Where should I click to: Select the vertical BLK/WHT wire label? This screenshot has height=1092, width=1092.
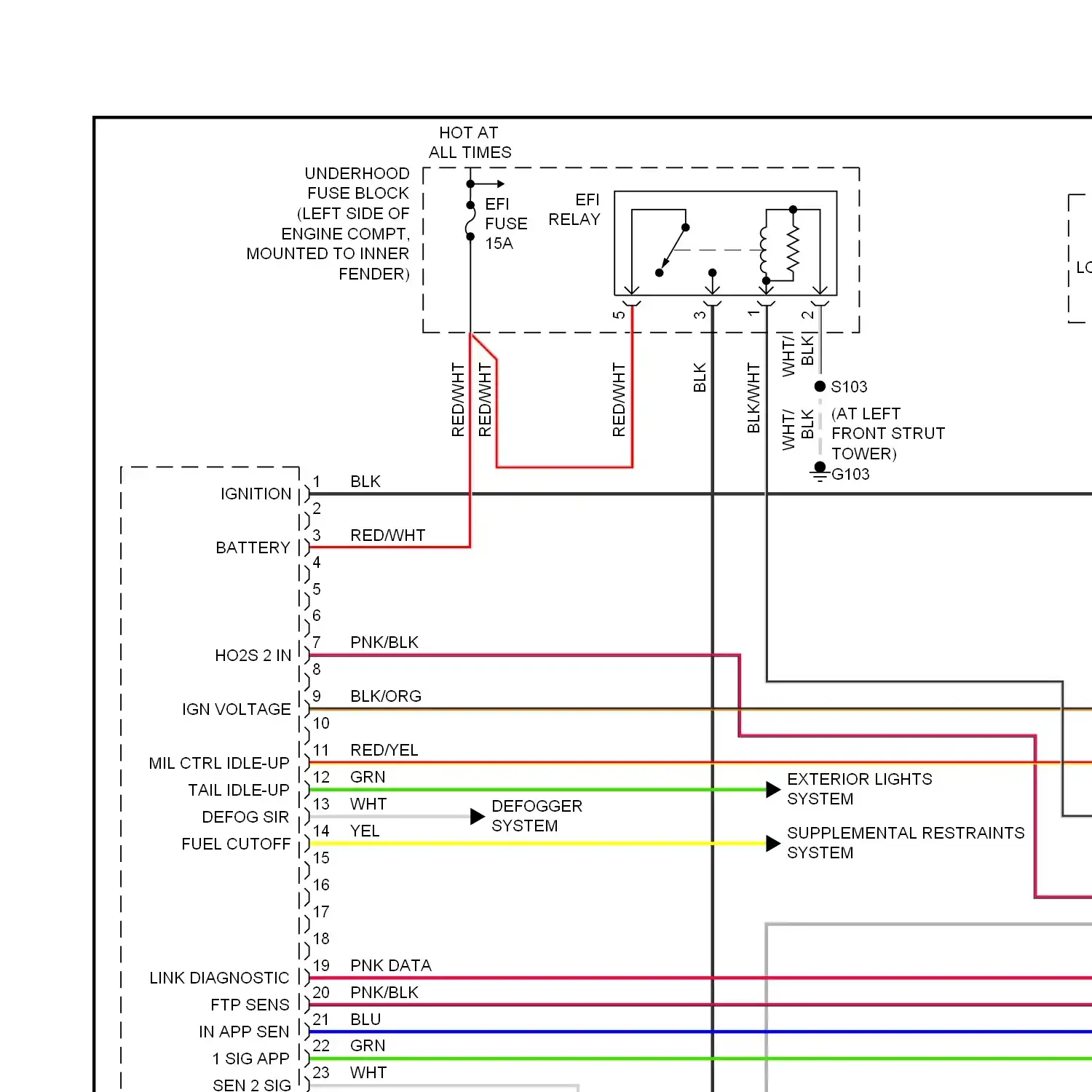tap(753, 398)
